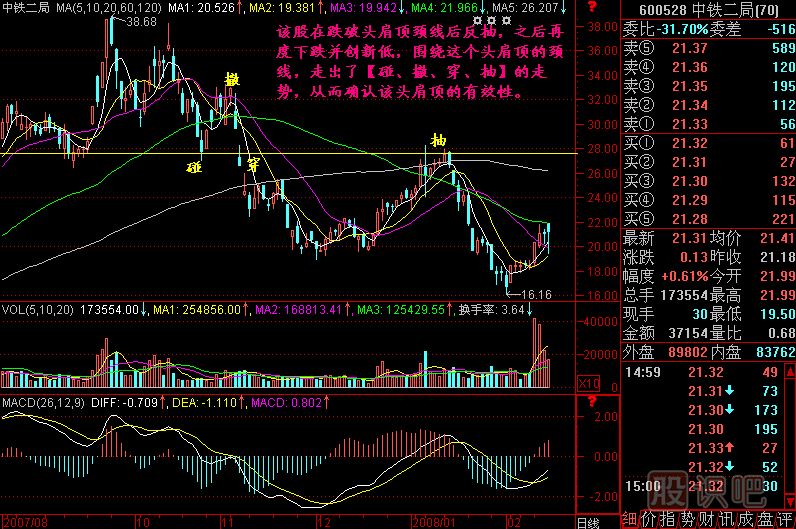The width and height of the screenshot is (796, 529).
Task: Click the yellow 抽 marker at the neckline
Action: tap(437, 140)
